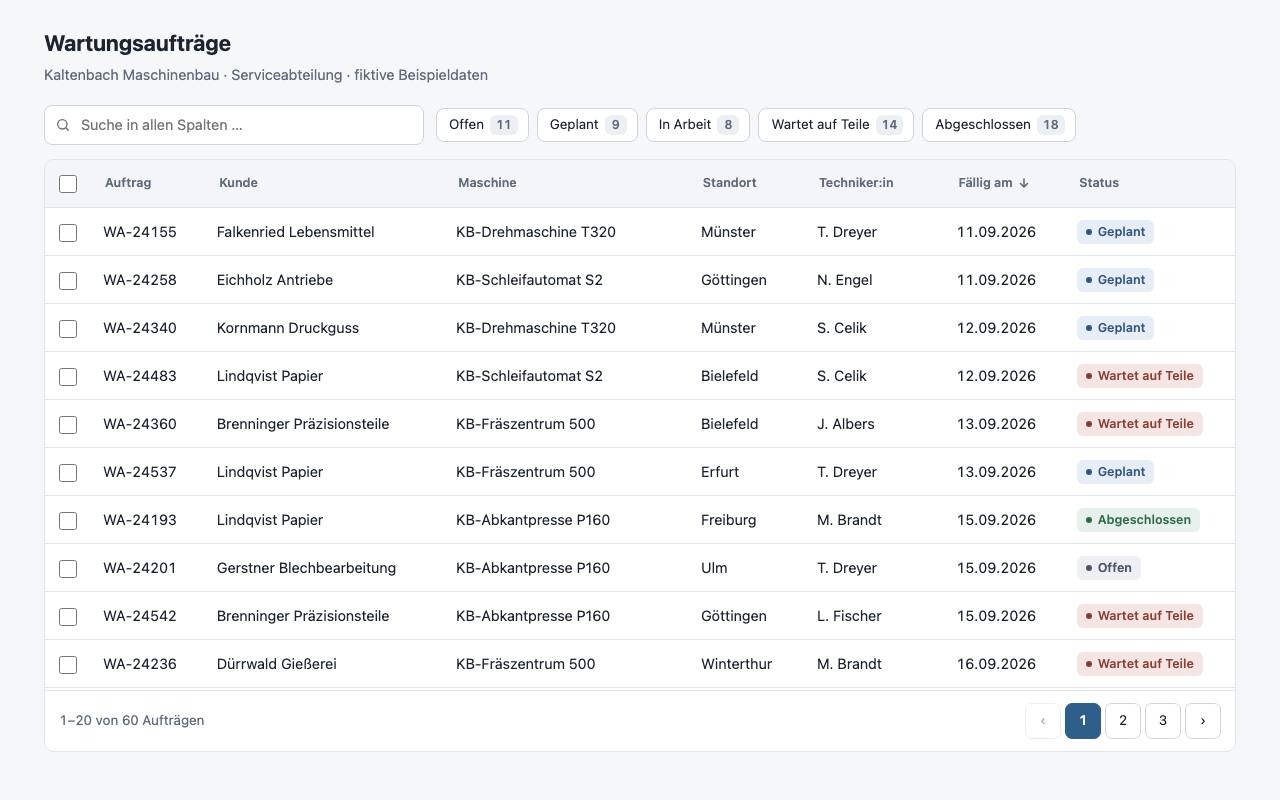Select technician L. Fischer
The width and height of the screenshot is (1280, 800).
point(849,616)
